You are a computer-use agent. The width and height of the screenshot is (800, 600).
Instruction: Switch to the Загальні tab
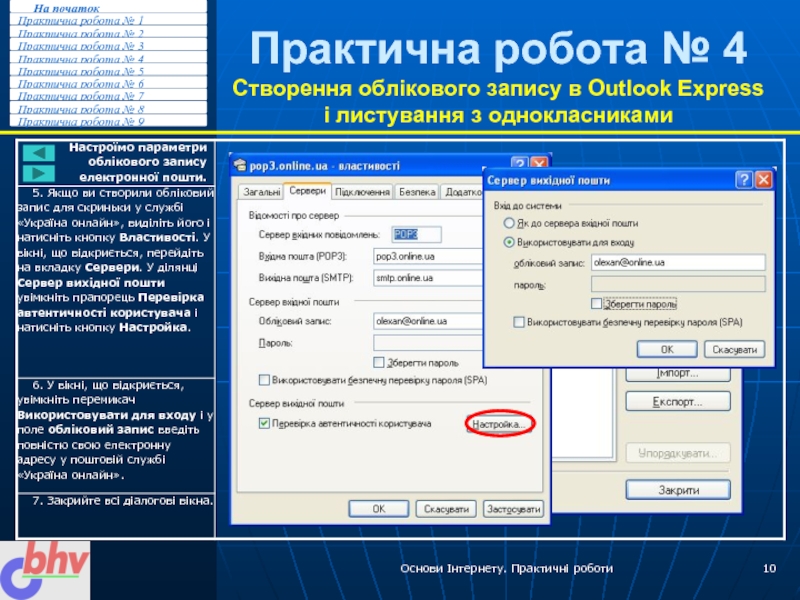click(261, 192)
